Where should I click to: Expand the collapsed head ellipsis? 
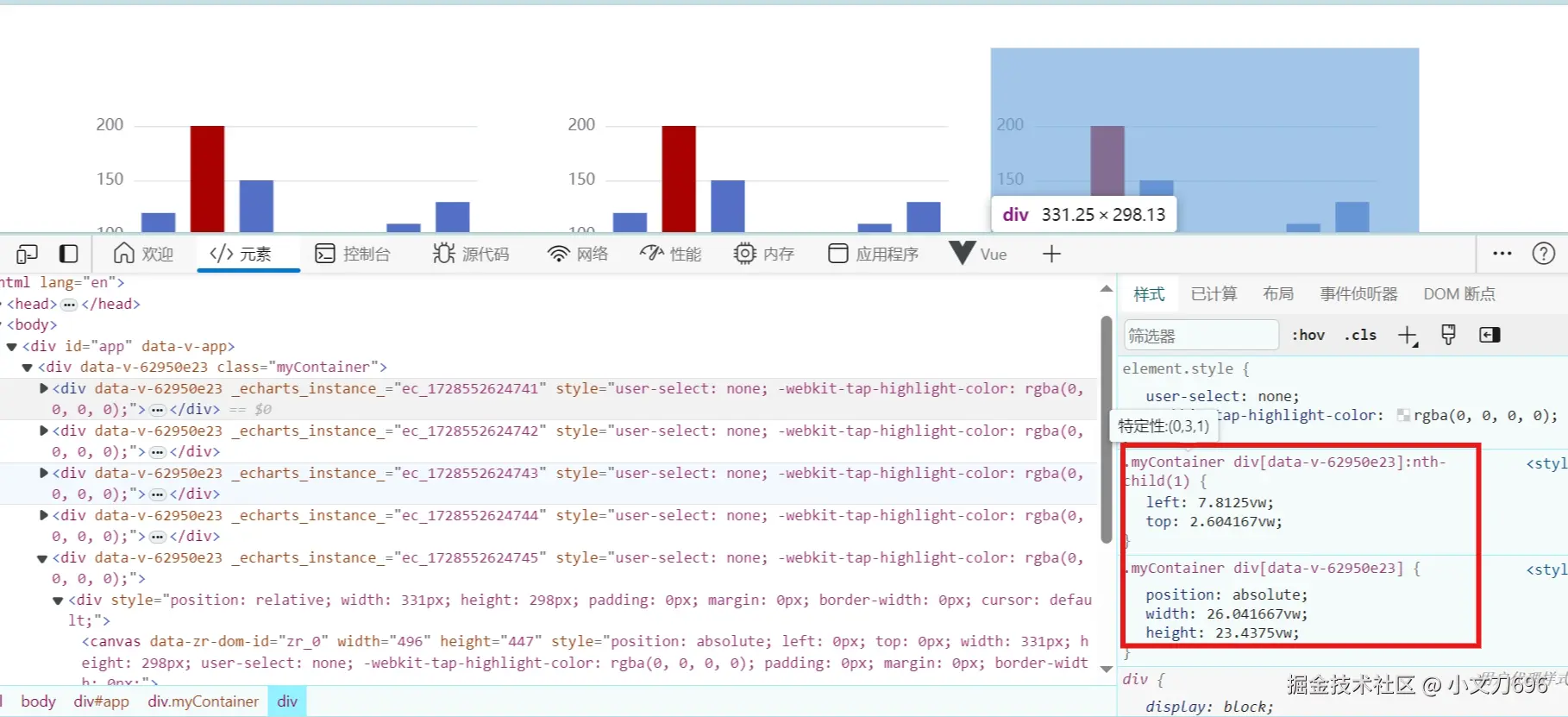point(69,305)
